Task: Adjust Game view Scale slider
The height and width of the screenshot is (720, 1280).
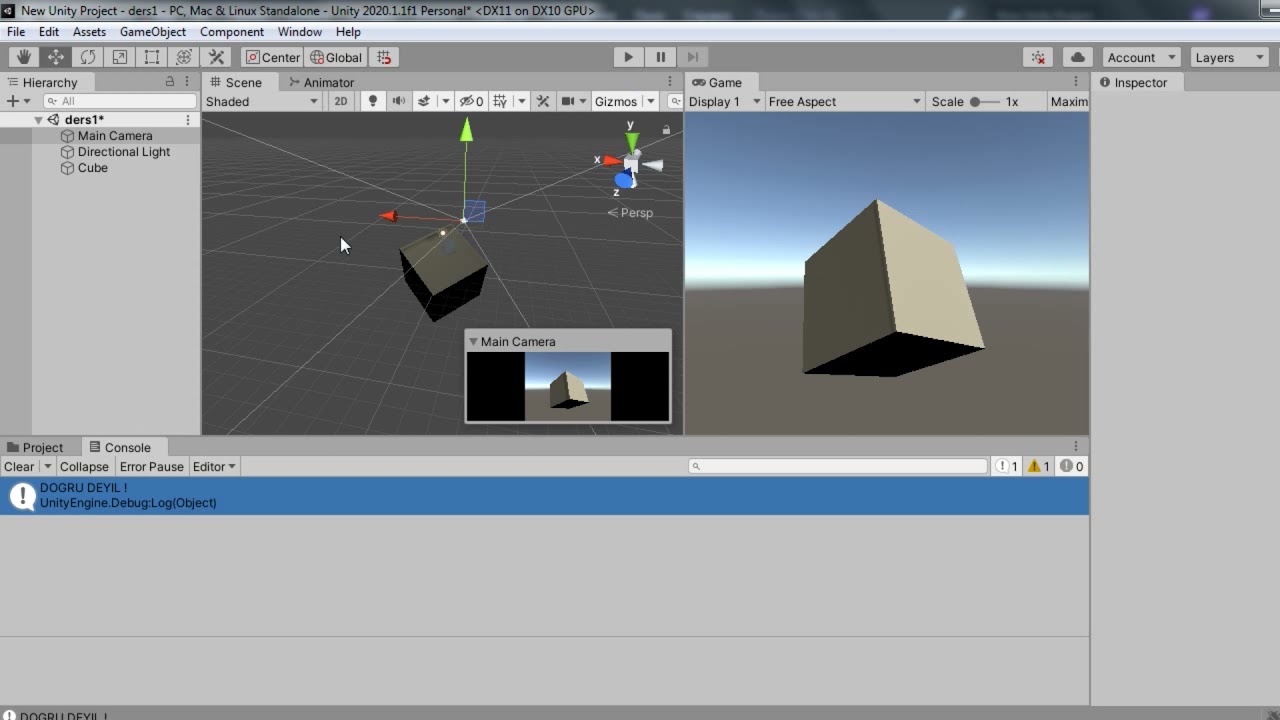Action: point(984,101)
